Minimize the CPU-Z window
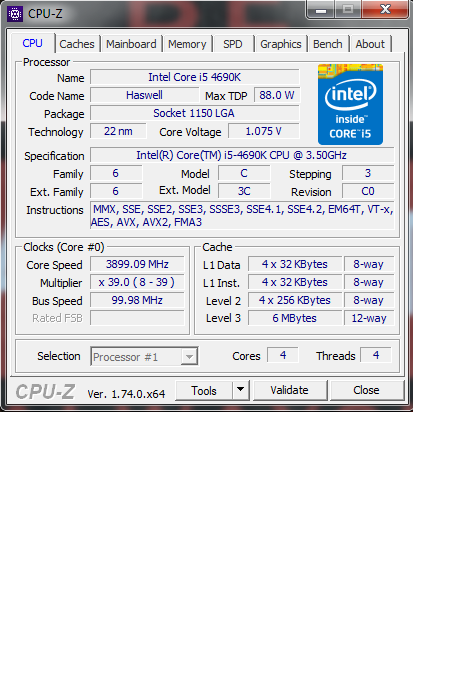Image resolution: width=474 pixels, height=674 pixels. click(x=321, y=9)
